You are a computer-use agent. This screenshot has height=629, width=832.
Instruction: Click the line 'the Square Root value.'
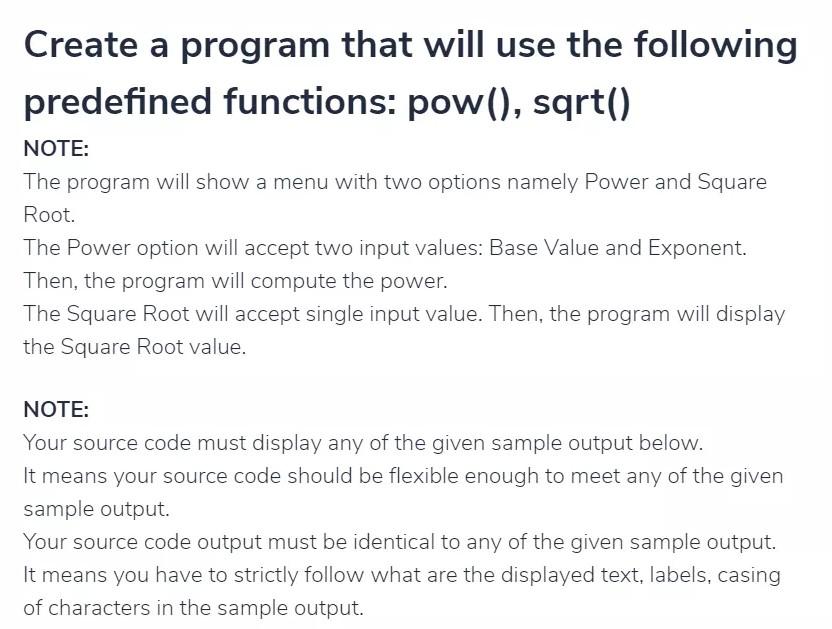(x=135, y=347)
